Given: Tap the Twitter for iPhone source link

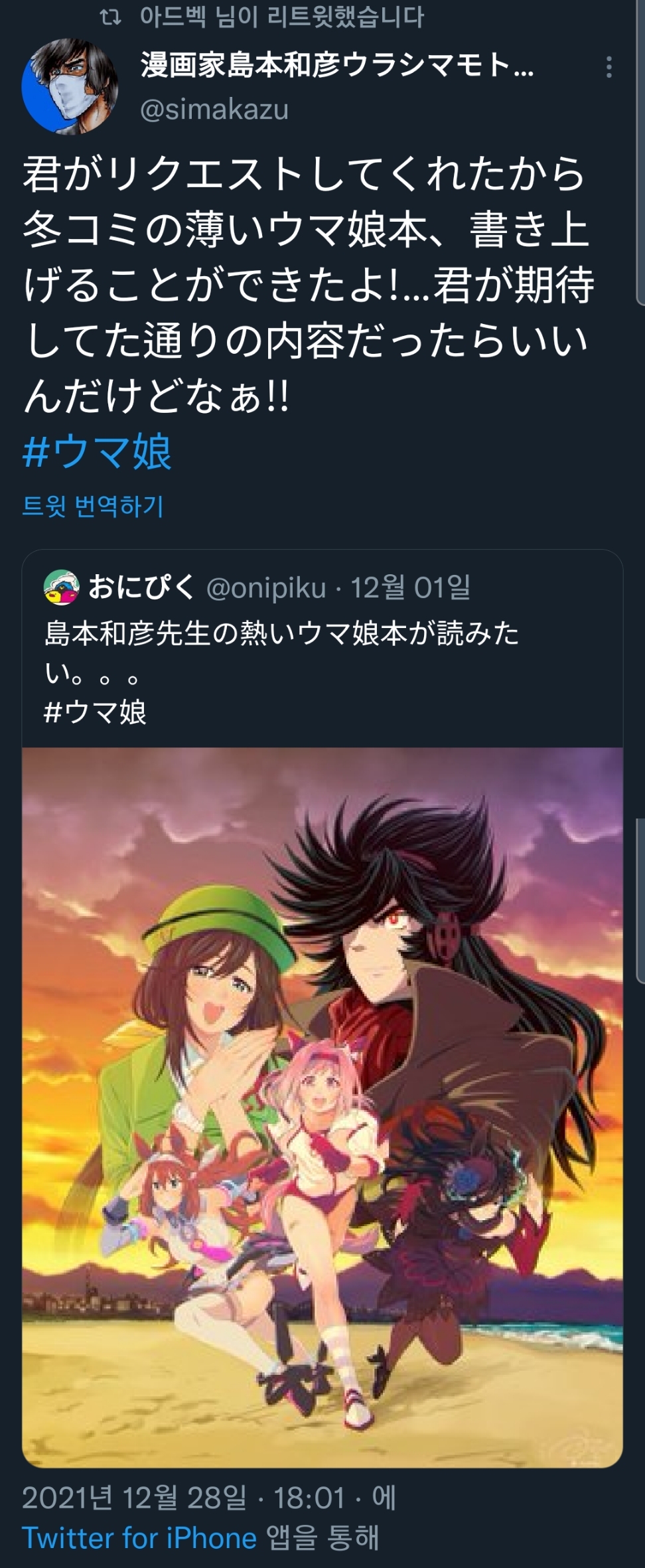Looking at the screenshot, I should click(139, 1538).
